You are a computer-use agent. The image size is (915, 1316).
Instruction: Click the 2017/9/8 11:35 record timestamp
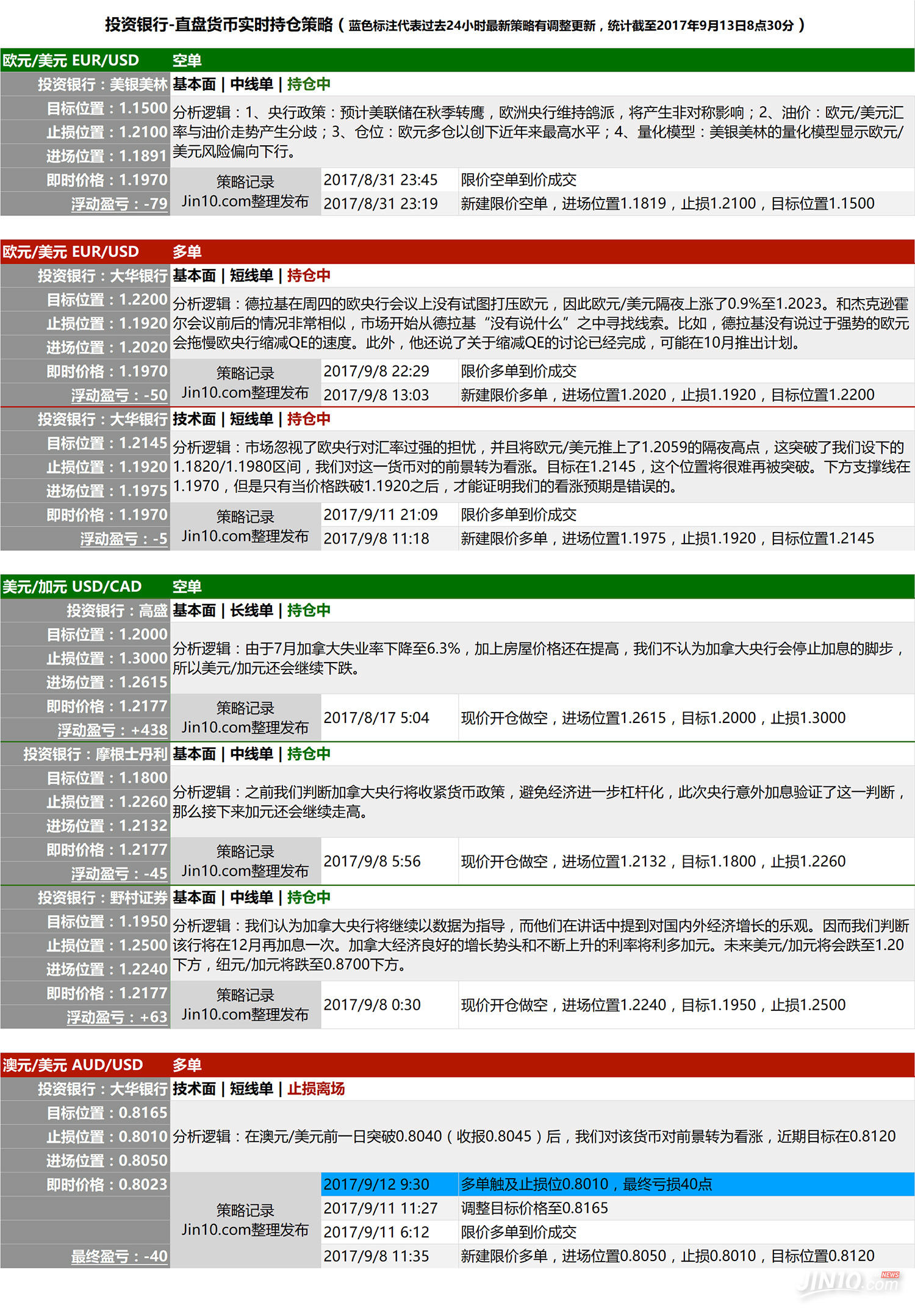coord(376,1256)
